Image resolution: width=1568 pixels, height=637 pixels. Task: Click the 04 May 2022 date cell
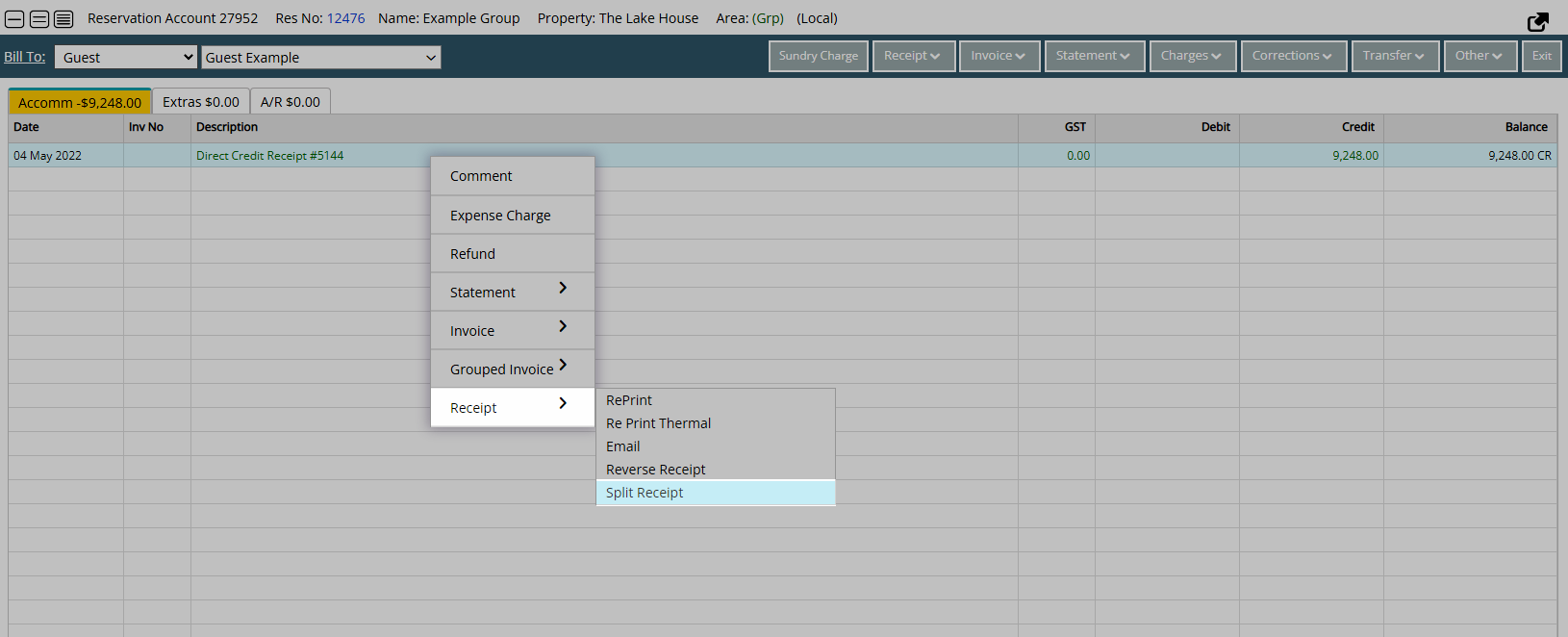point(66,155)
